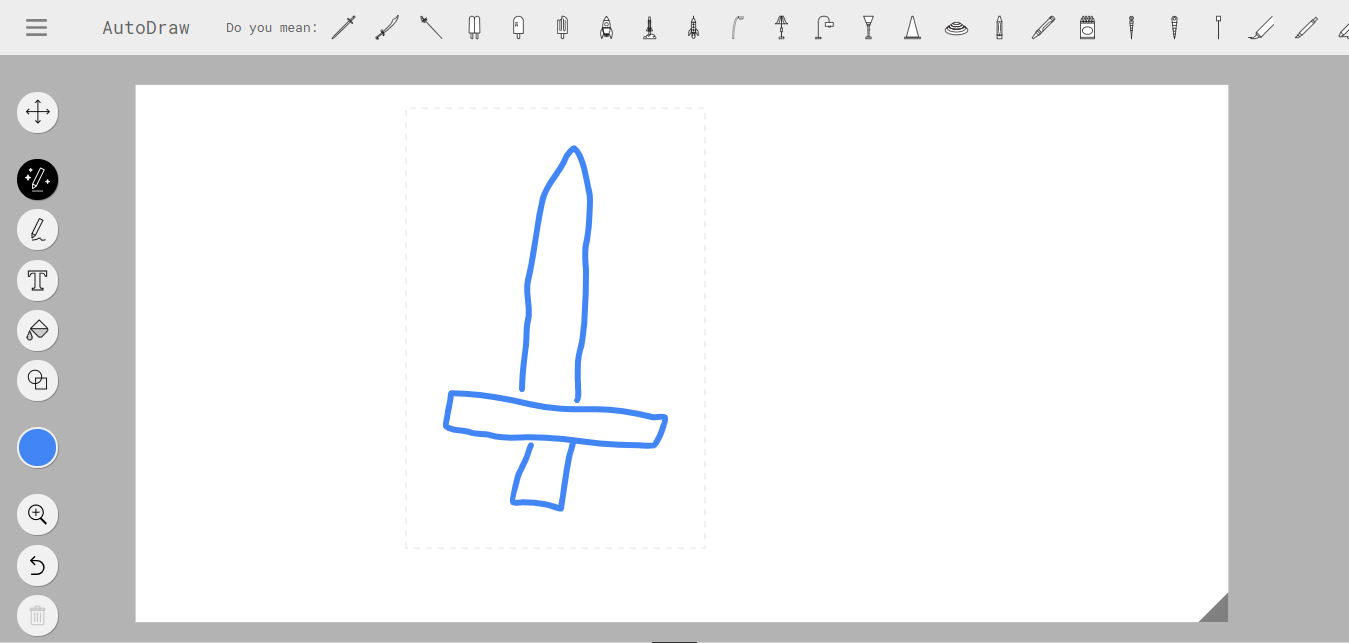Replace drawing with straight sword suggestion

click(x=343, y=27)
